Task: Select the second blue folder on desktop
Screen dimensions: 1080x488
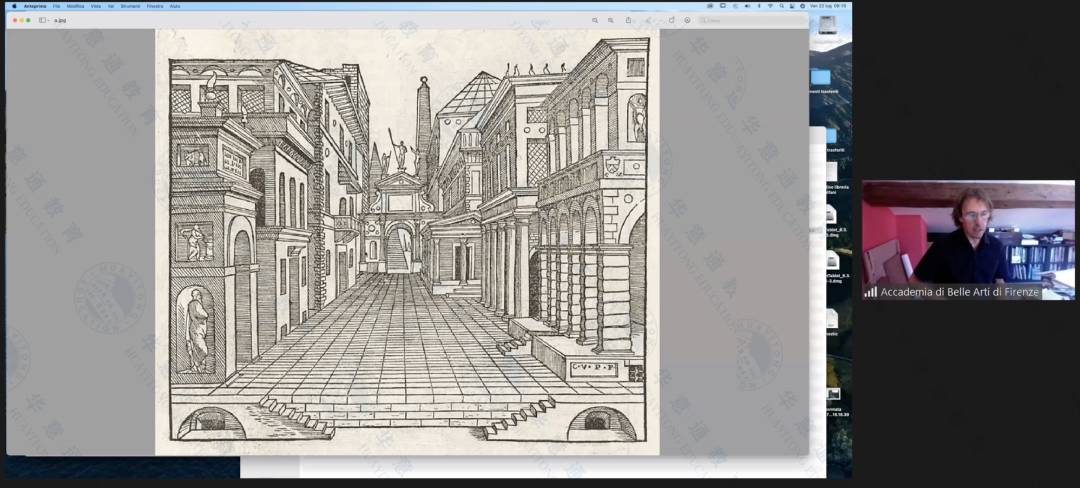Action: [x=831, y=135]
